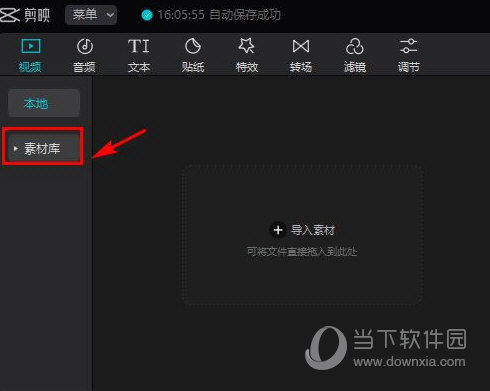The height and width of the screenshot is (391, 490).
Task: Select the 本地 (Local) category
Action: tap(44, 103)
